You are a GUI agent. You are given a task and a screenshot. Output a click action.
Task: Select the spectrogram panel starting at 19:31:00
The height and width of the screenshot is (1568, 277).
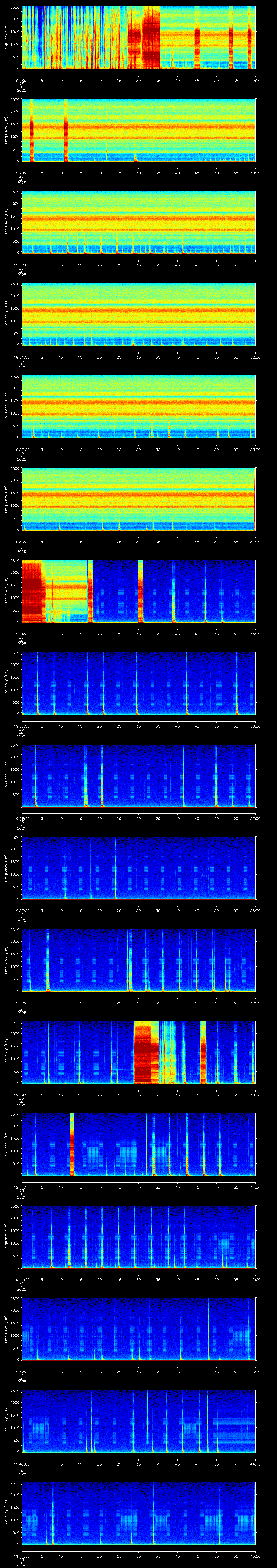(138, 314)
